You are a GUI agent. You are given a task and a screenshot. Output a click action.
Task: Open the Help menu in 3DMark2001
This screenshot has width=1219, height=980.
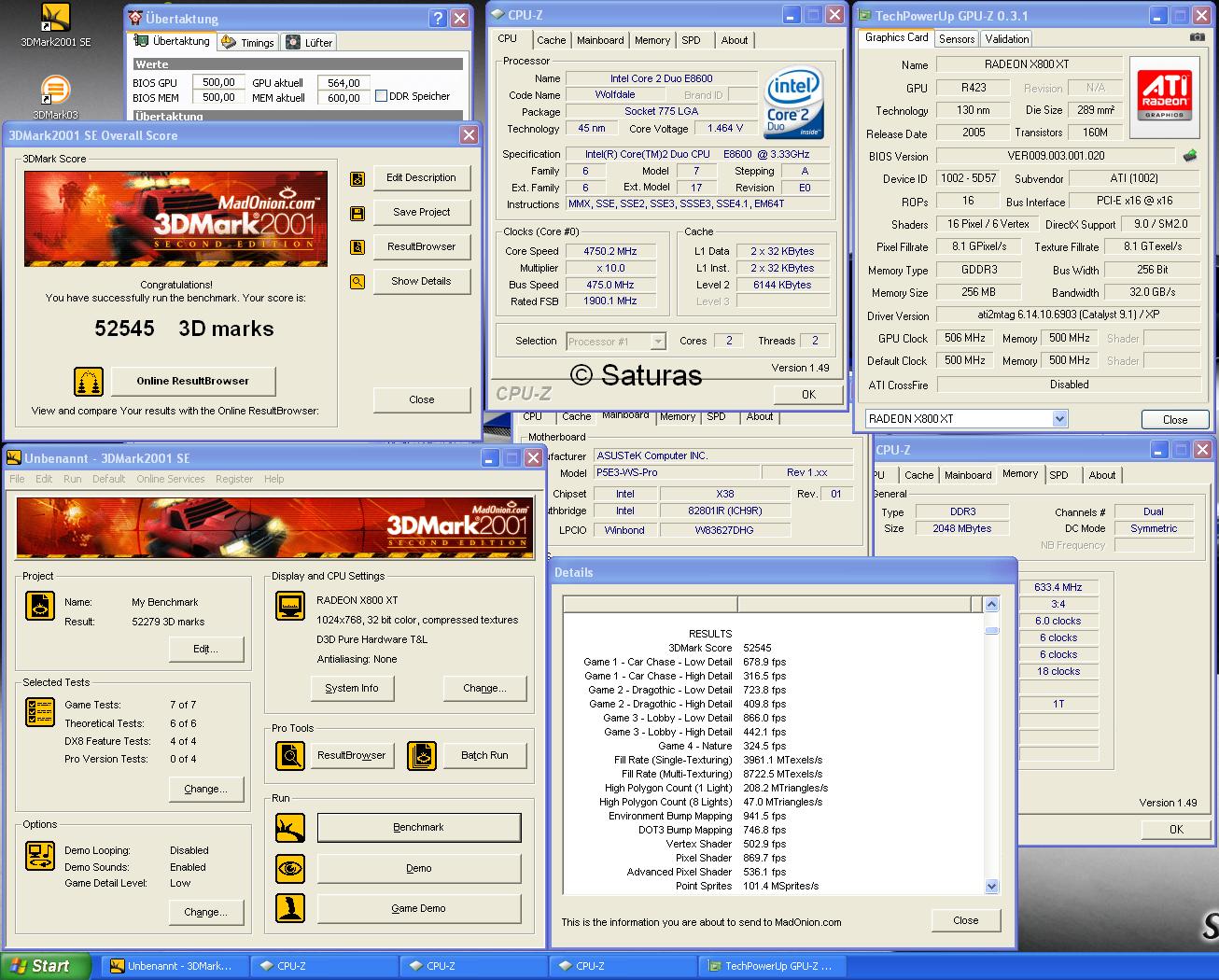pos(273,479)
